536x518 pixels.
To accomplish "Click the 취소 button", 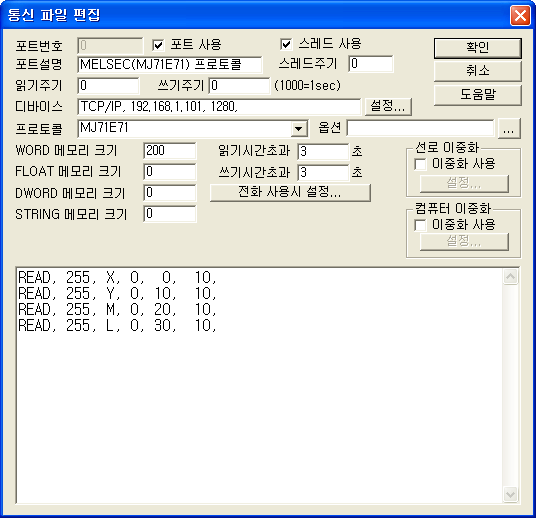I will (x=478, y=71).
